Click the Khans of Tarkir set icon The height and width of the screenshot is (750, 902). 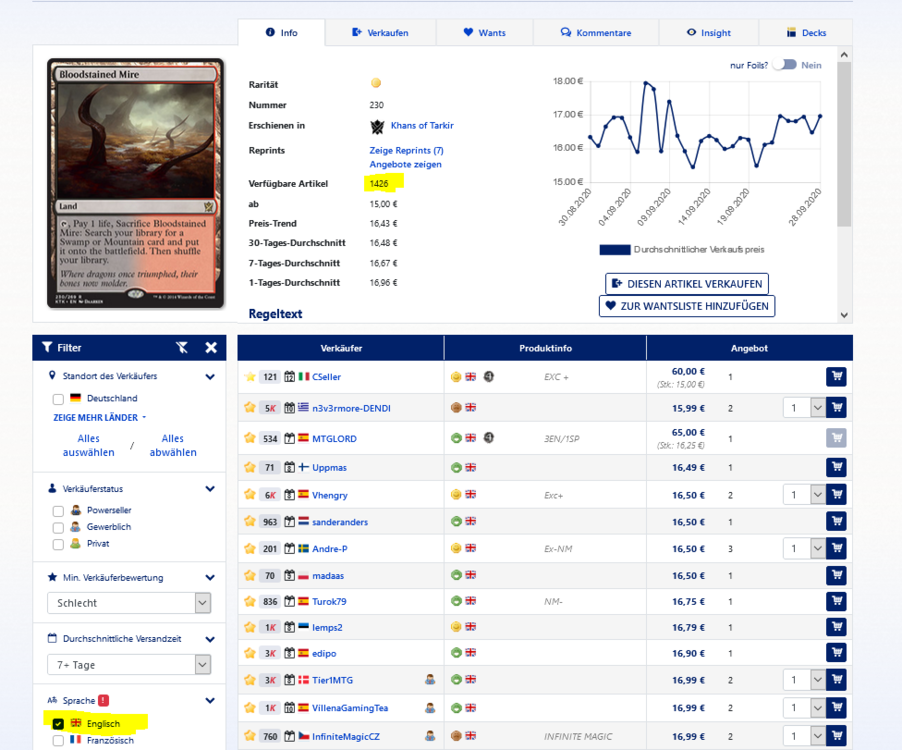click(377, 126)
